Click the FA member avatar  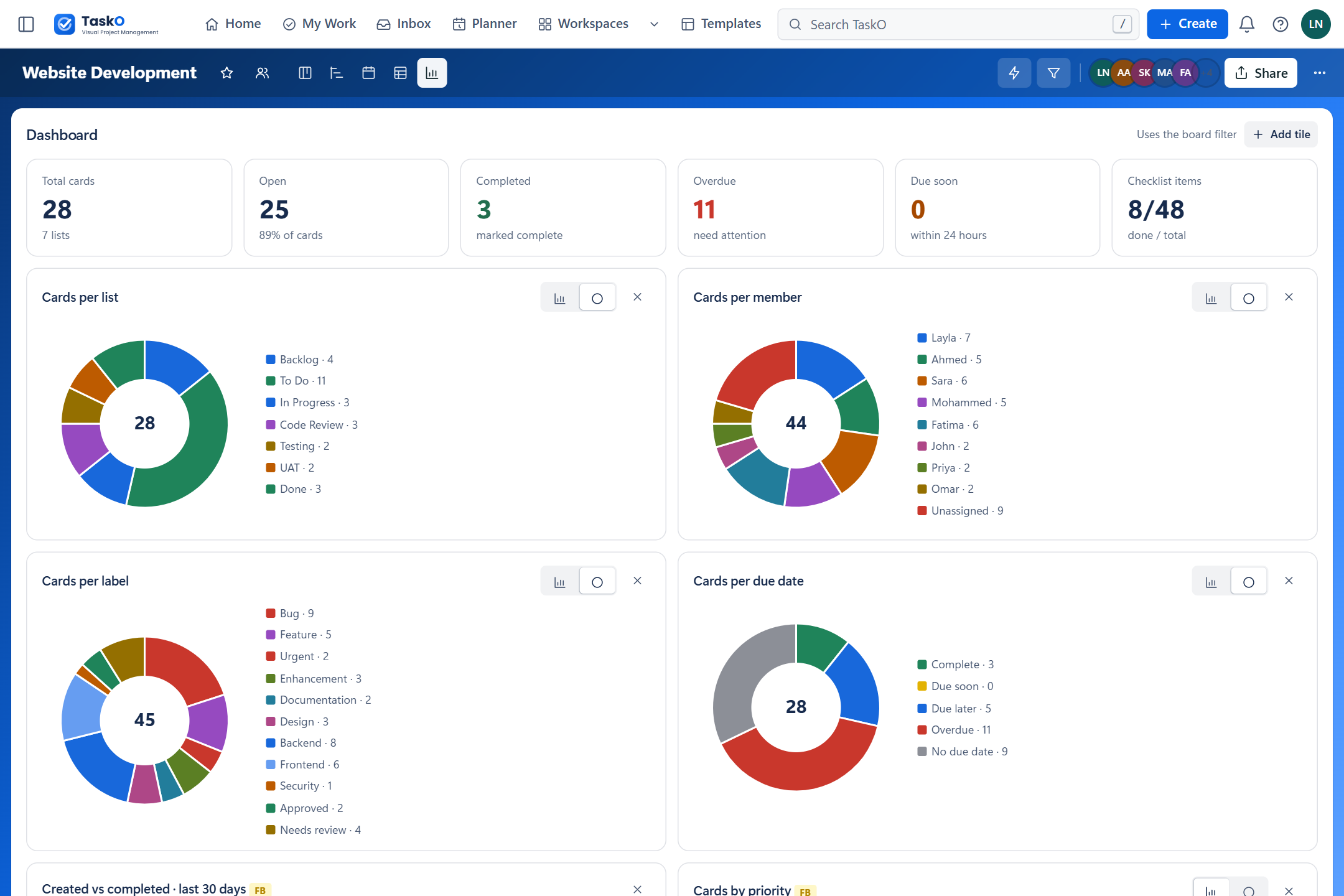(1185, 73)
